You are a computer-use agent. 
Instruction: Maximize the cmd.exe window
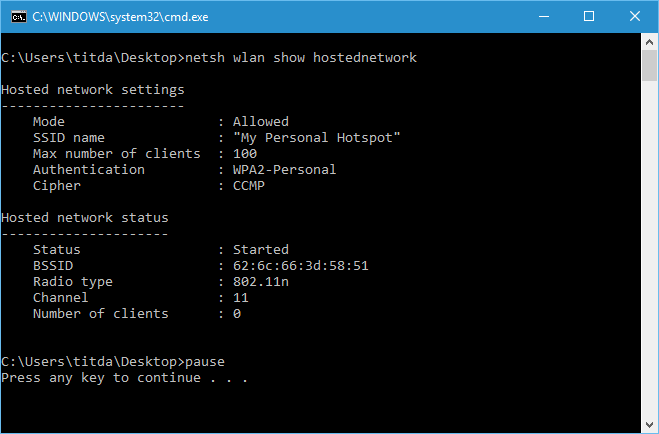click(x=589, y=17)
